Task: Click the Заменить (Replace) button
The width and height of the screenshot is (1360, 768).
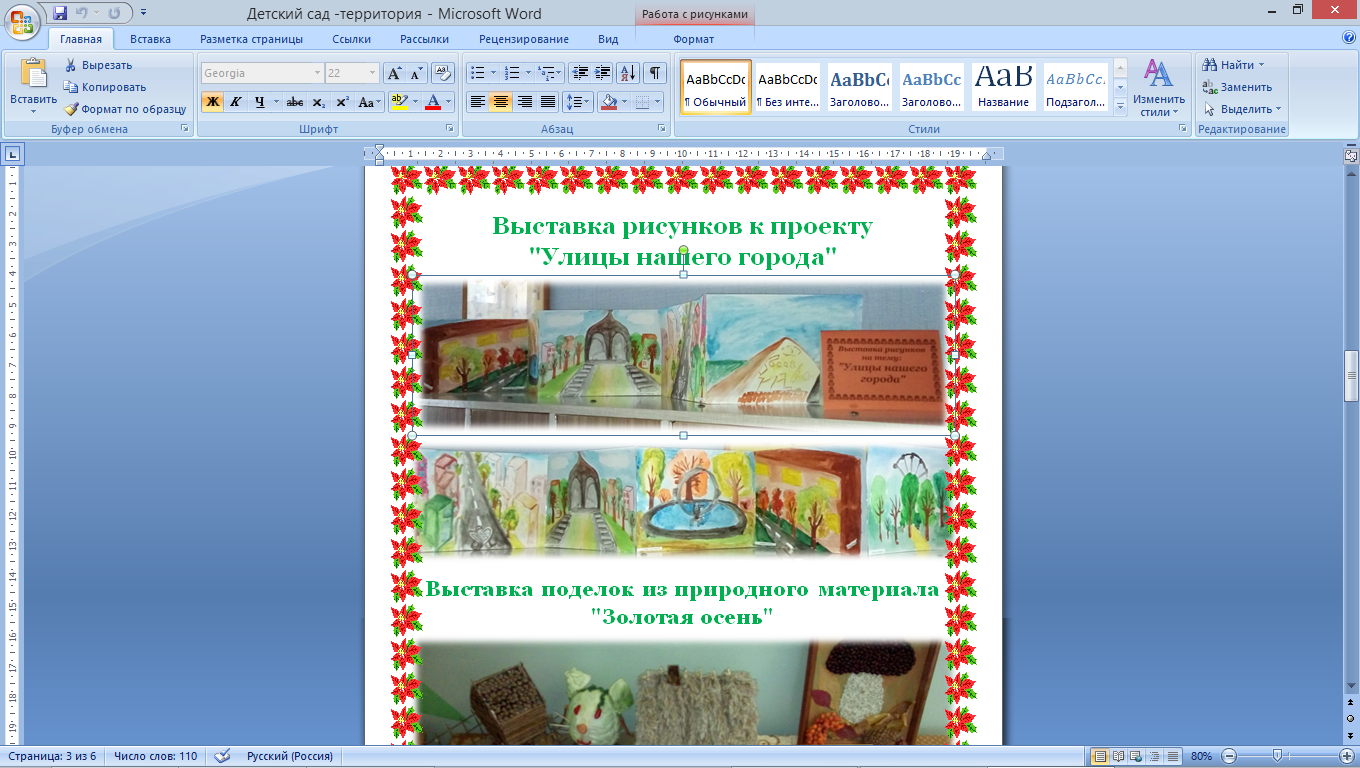Action: pyautogui.click(x=1238, y=87)
